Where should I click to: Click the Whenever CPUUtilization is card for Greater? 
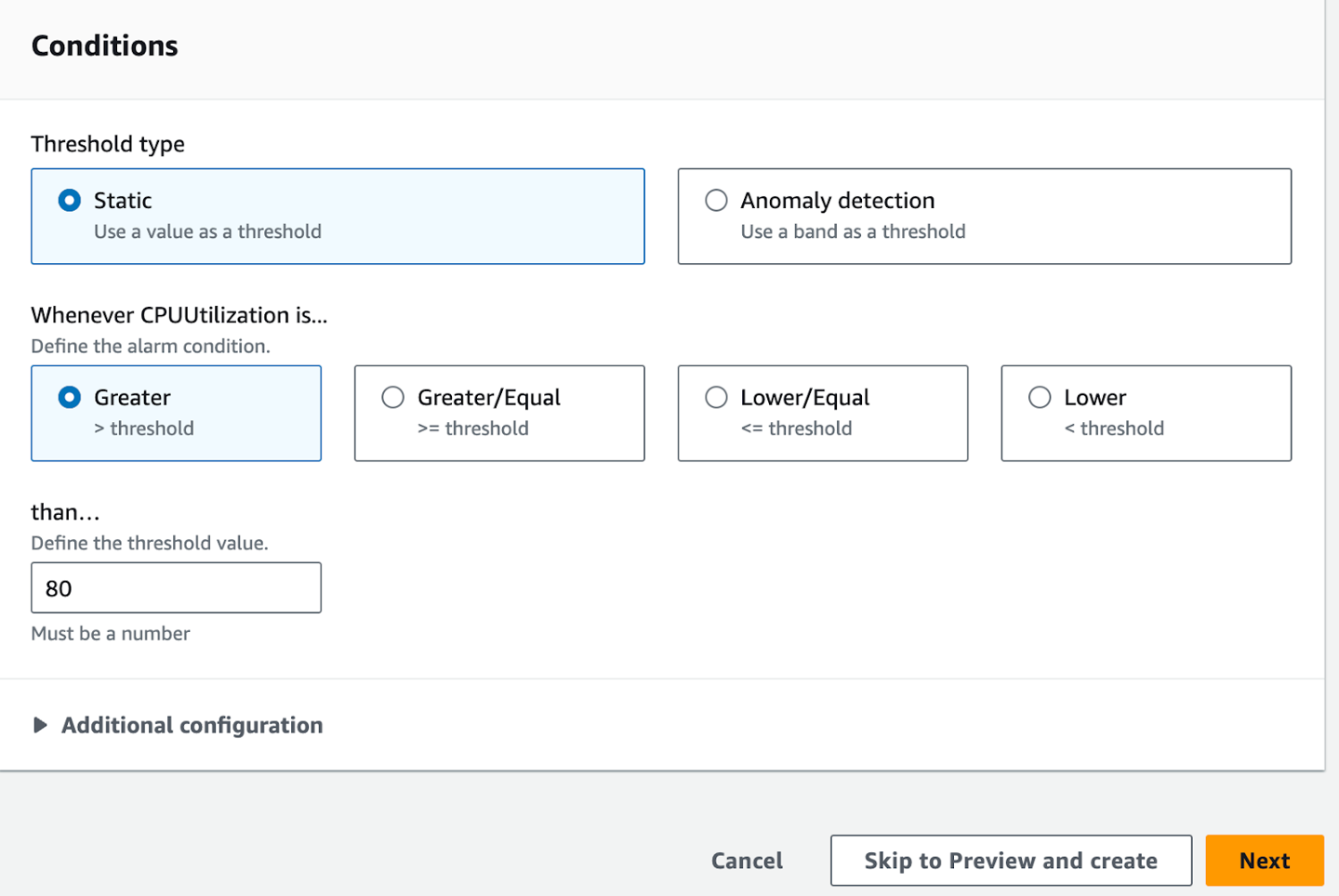pyautogui.click(x=176, y=414)
